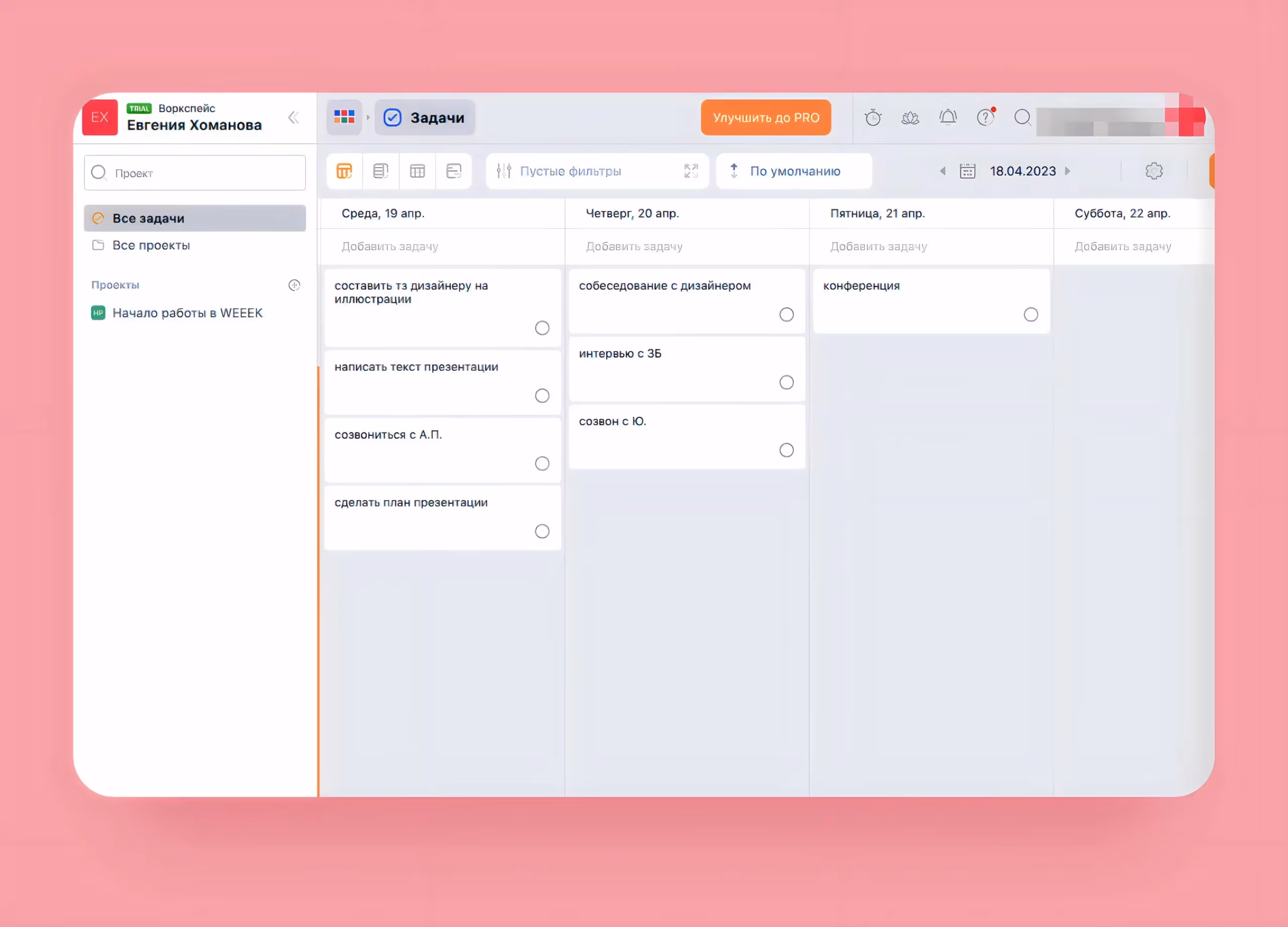Open 'Начало работы в WEEEK' project

tap(187, 313)
